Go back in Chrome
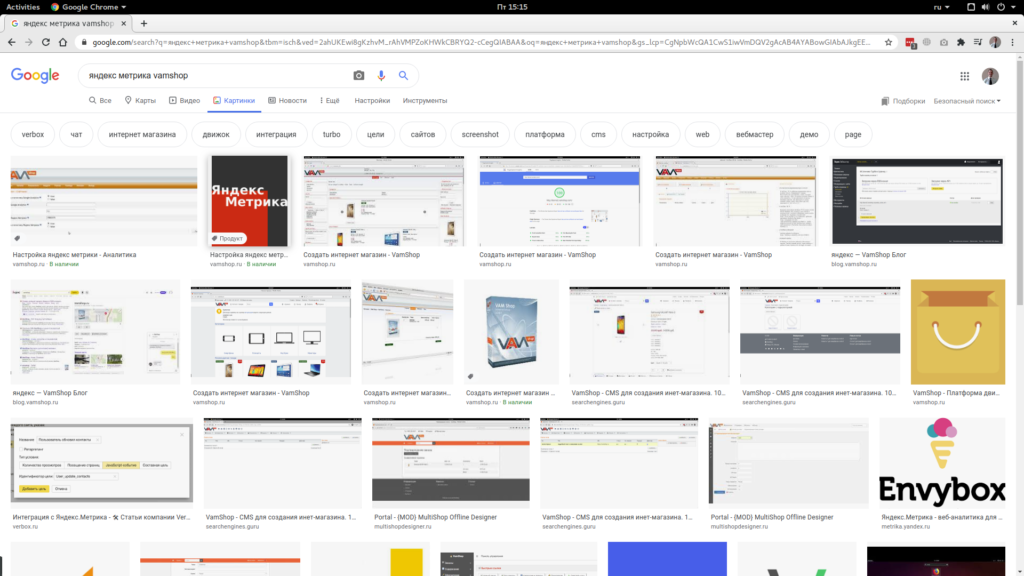Screen dimensions: 1024x576 (12, 42)
